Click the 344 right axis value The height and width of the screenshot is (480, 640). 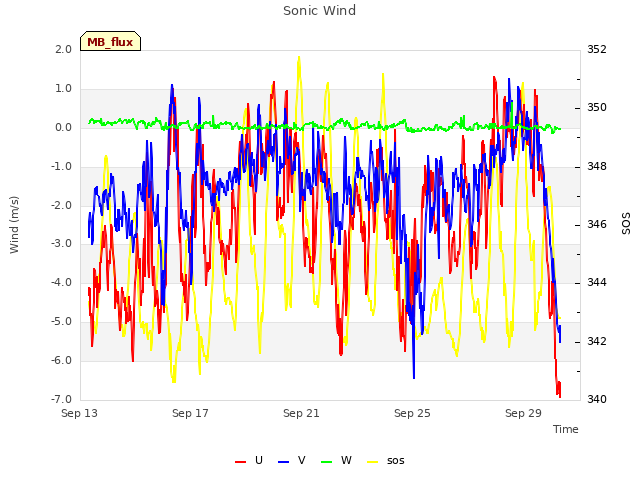597,282
